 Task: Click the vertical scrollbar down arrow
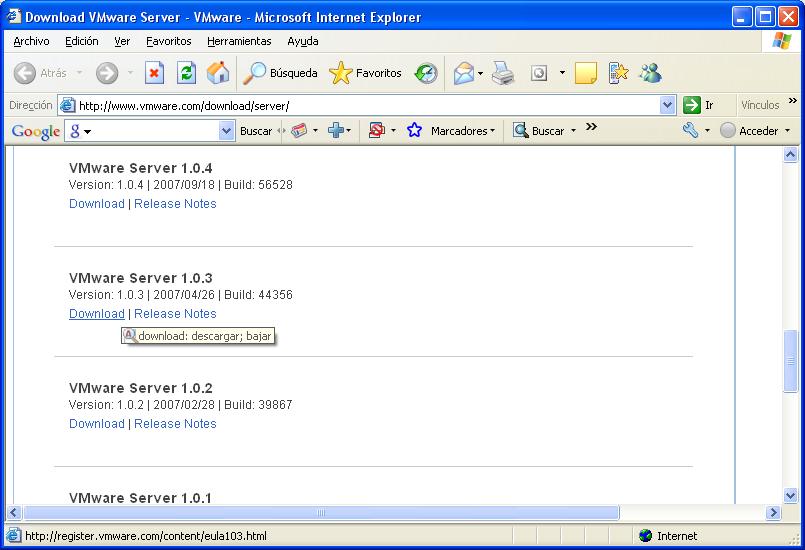pyautogui.click(x=790, y=495)
